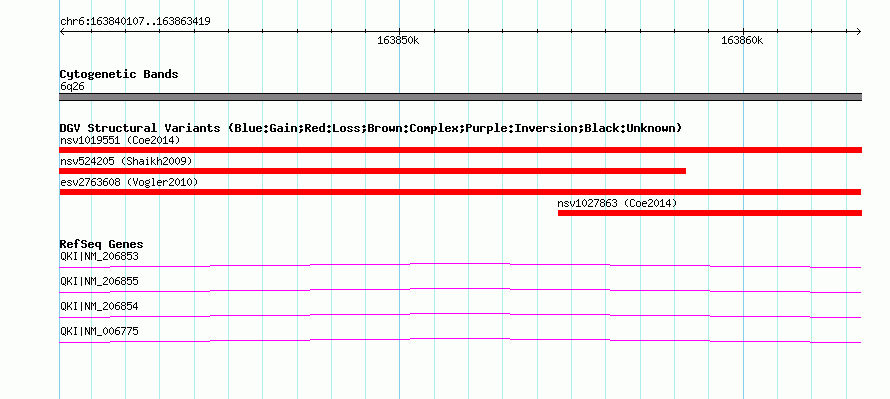Viewport: 890px width, 399px height.
Task: Click the RefSeq Genes track title
Action: pos(102,244)
